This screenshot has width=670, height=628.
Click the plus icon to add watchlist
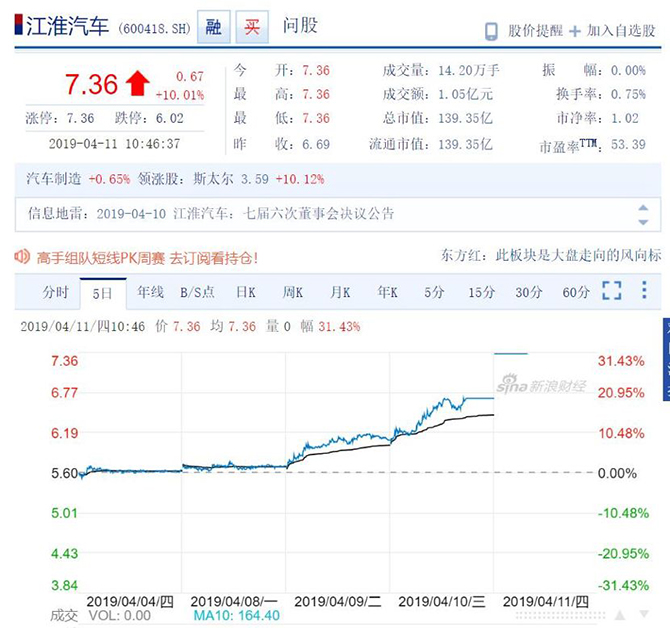pyautogui.click(x=575, y=31)
